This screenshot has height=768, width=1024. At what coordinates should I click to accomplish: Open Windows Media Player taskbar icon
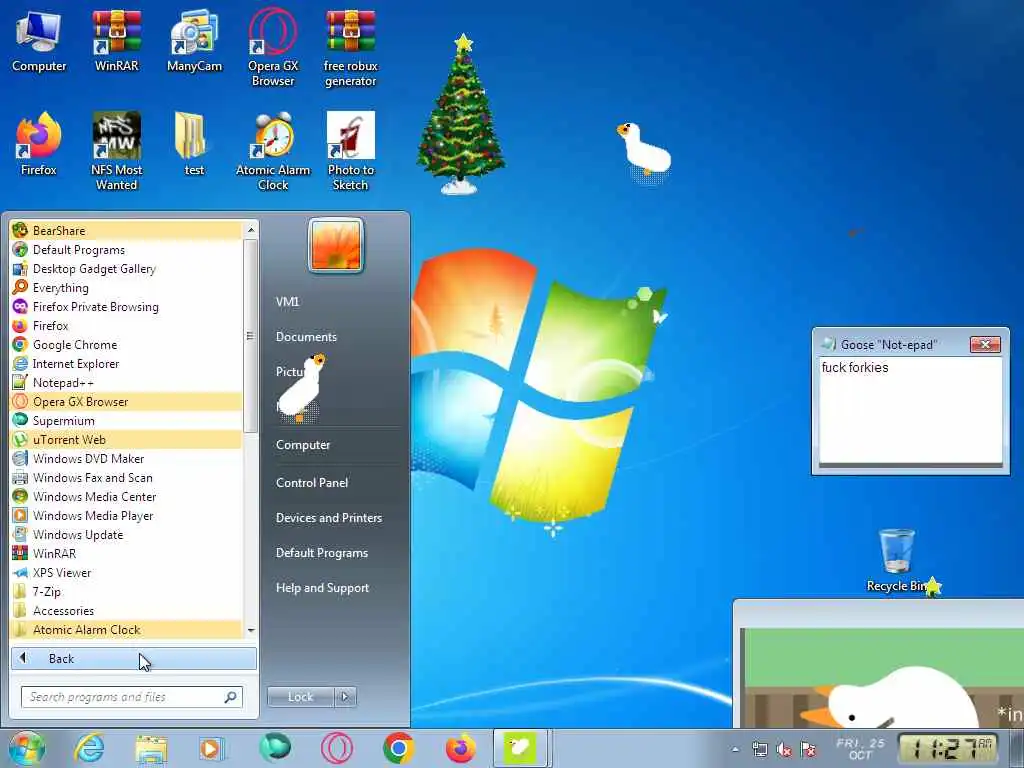click(212, 748)
